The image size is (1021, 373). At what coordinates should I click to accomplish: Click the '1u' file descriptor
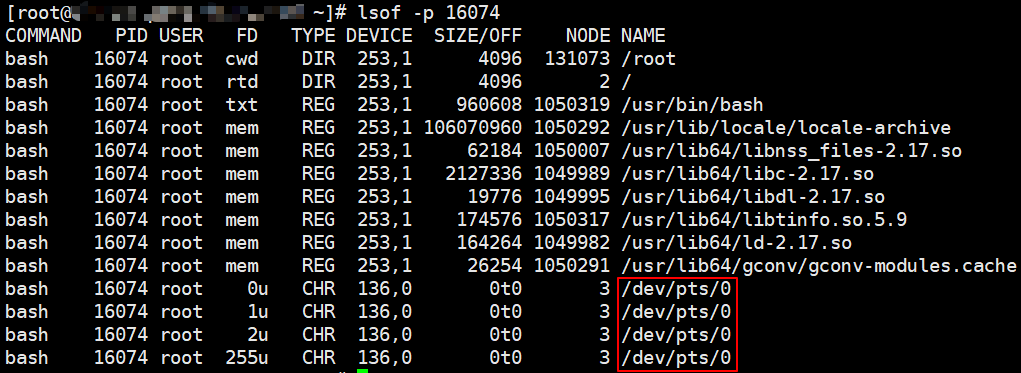click(259, 312)
